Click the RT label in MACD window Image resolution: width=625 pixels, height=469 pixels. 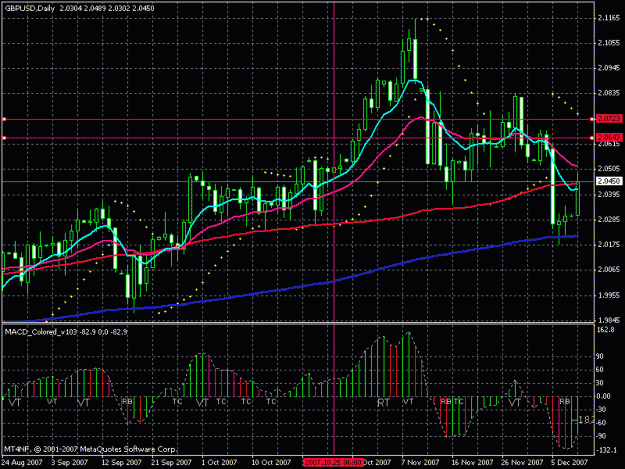pos(383,403)
